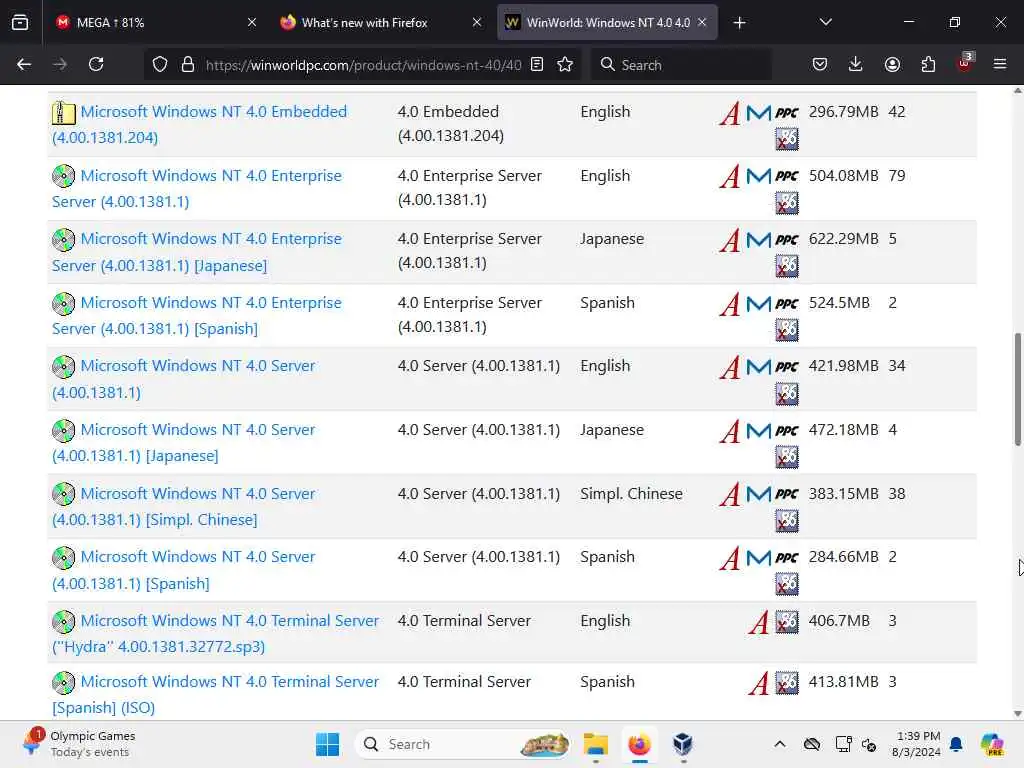Click the Simpl. Chinese language cell
The image size is (1024, 768).
tap(631, 494)
